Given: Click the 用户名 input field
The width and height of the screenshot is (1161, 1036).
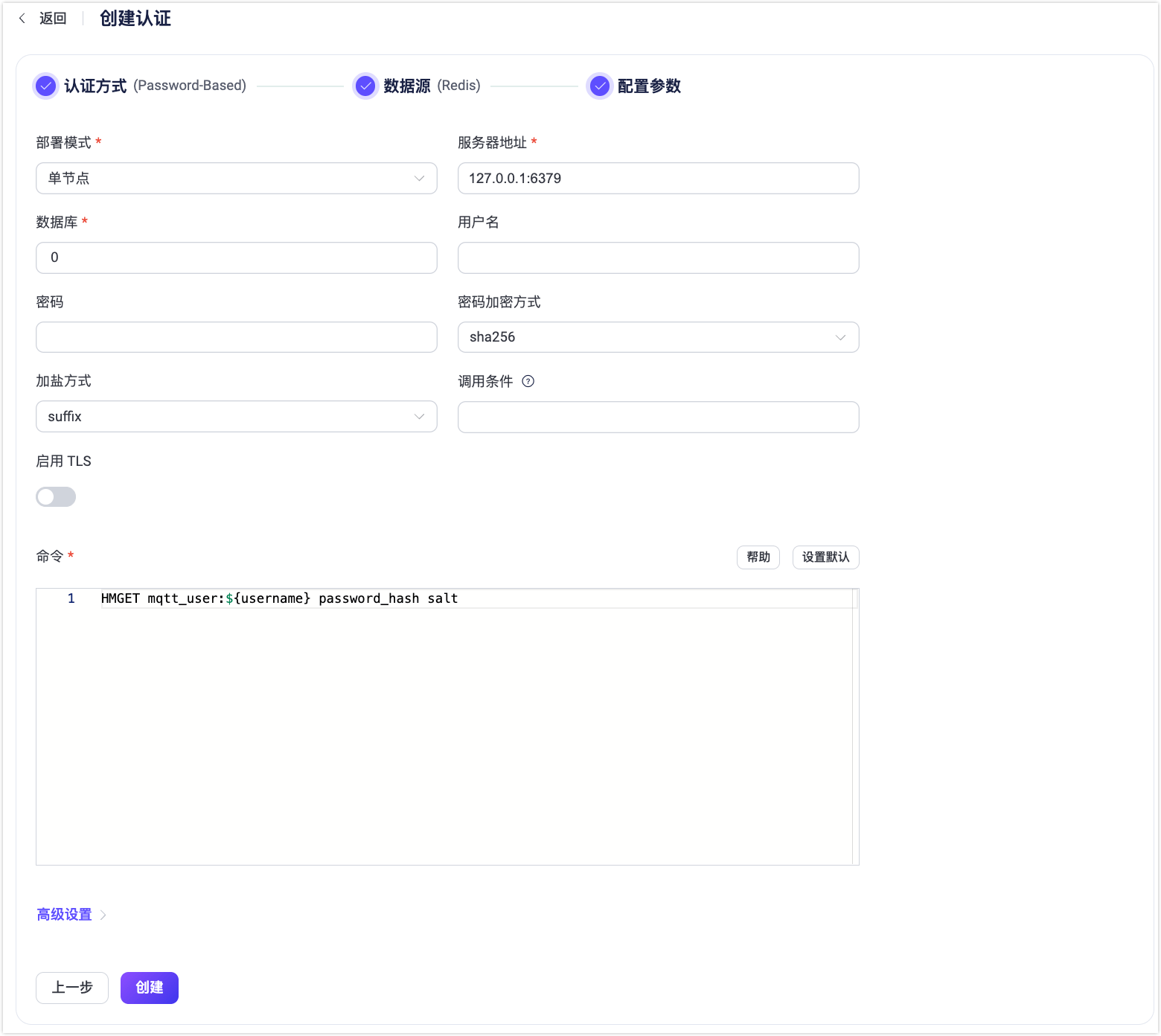Looking at the screenshot, I should click(658, 258).
